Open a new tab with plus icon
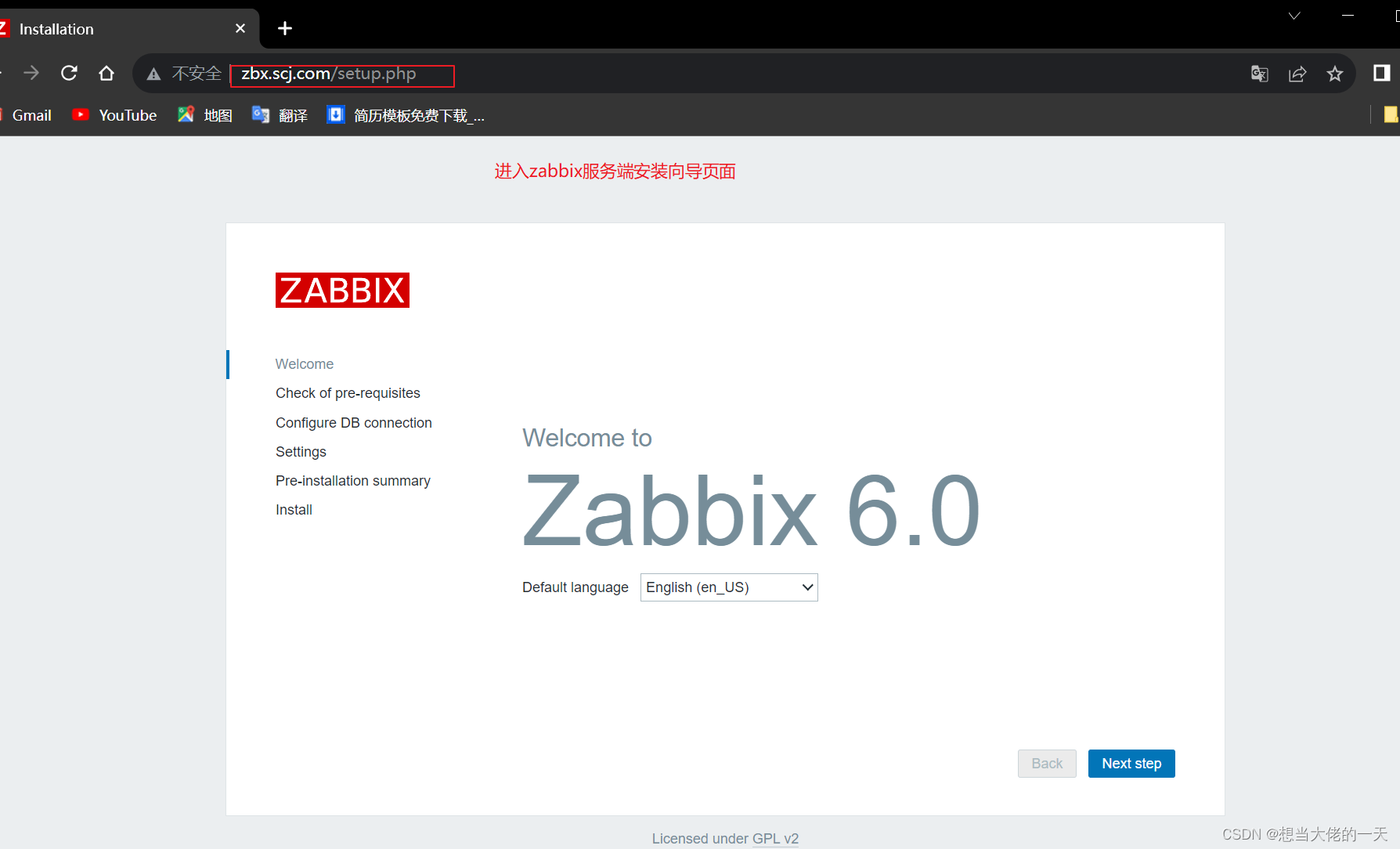Screen dimensions: 1400x849 285,28
